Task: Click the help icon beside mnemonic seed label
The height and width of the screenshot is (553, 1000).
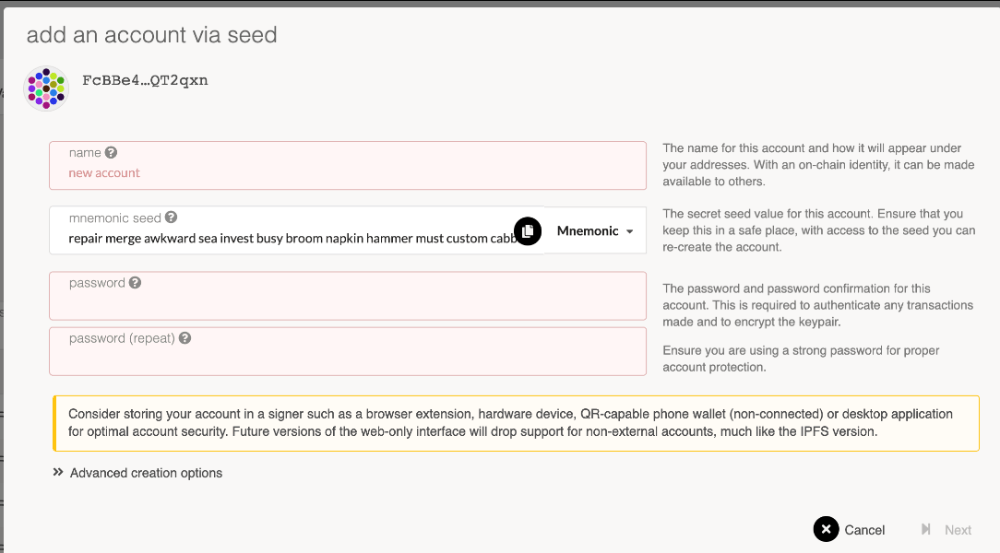Action: pyautogui.click(x=171, y=218)
